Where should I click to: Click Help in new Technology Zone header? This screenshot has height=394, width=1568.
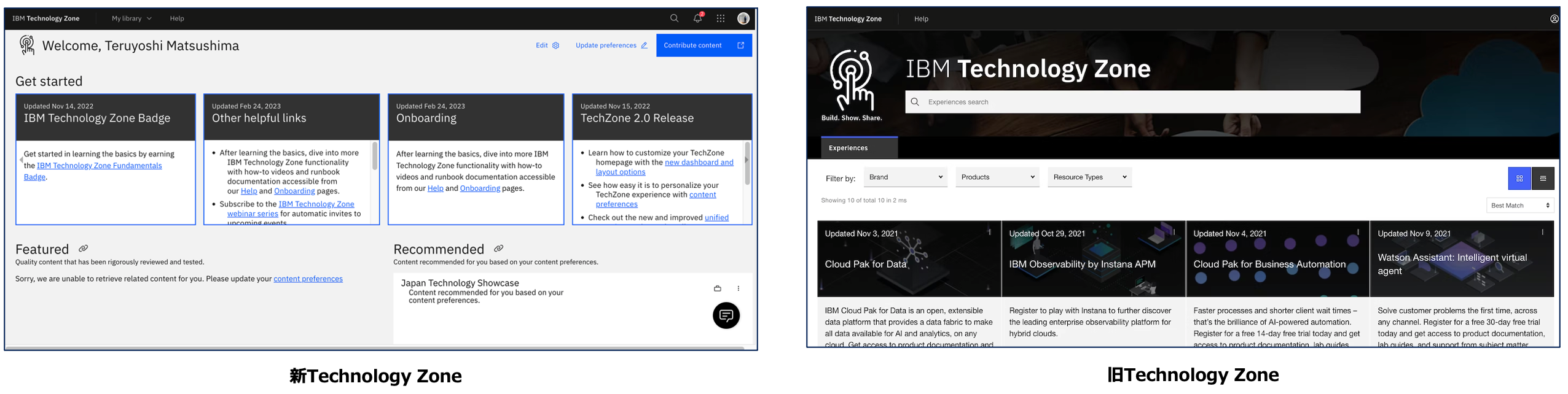tap(177, 18)
